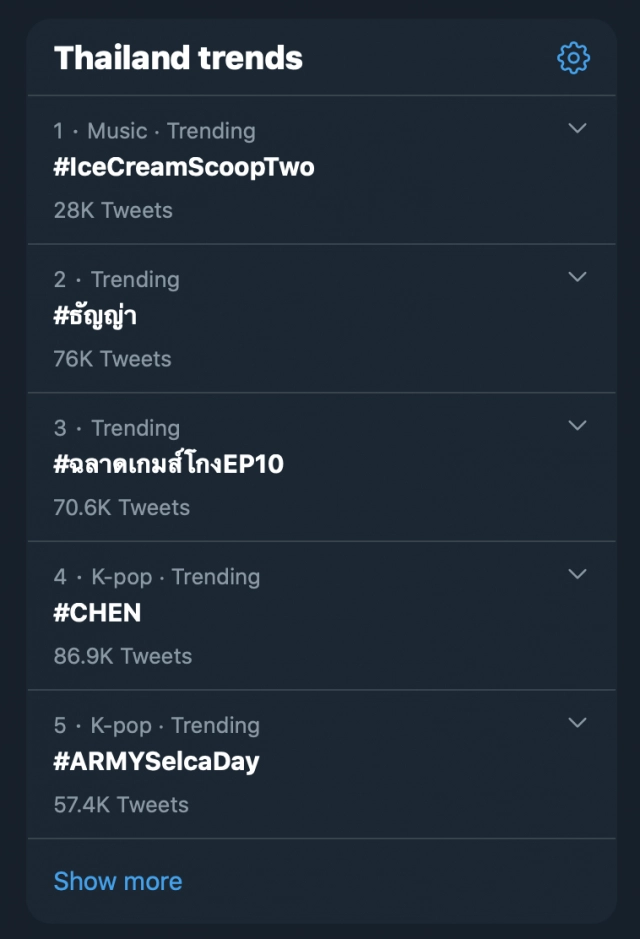Viewport: 640px width, 939px height.
Task: Expand options chevron for #ARMYSelcaDay trend
Action: tap(577, 722)
